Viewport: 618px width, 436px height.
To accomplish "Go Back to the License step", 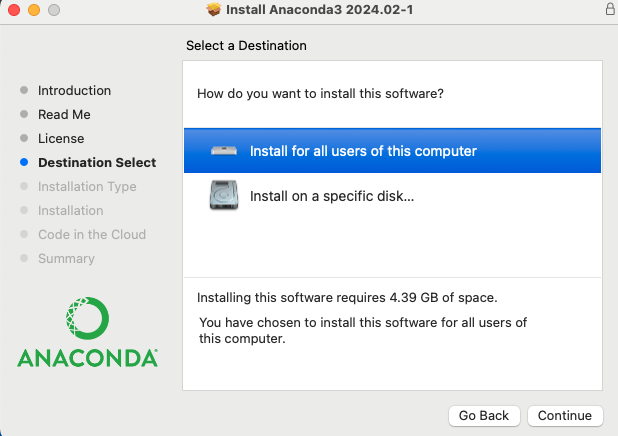I will click(484, 416).
